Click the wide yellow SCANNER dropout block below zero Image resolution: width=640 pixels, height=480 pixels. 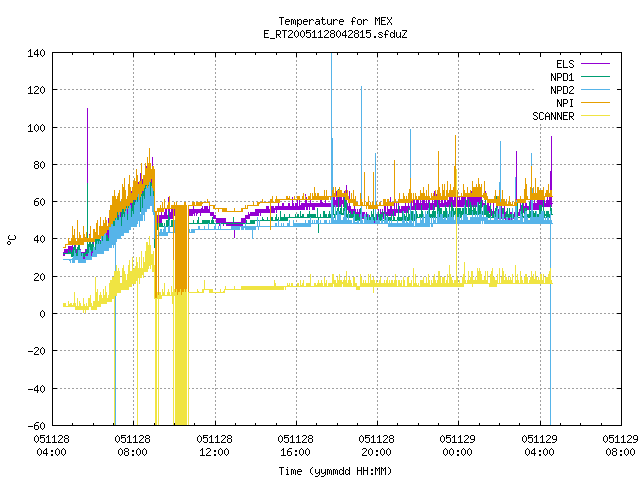(181, 369)
